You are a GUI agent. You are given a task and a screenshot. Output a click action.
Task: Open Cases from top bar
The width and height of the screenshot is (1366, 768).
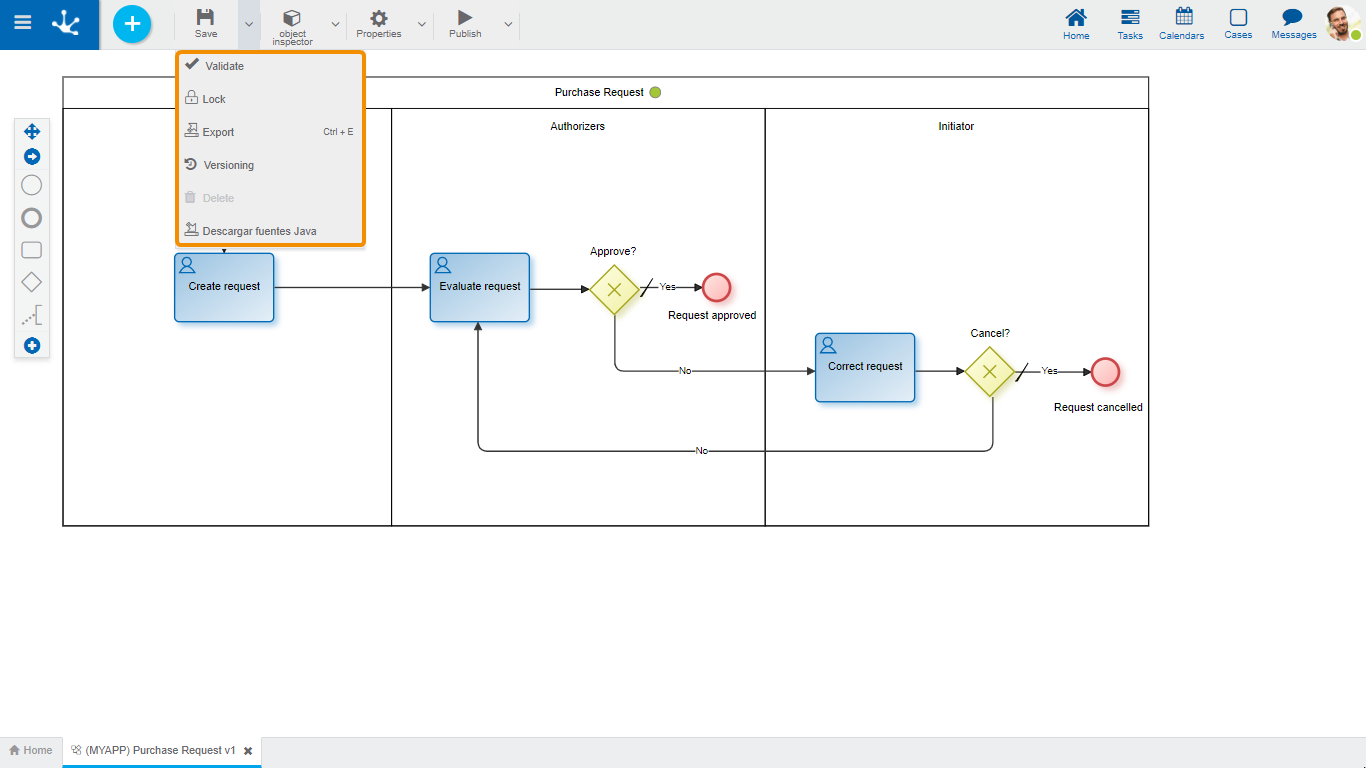[1238, 24]
